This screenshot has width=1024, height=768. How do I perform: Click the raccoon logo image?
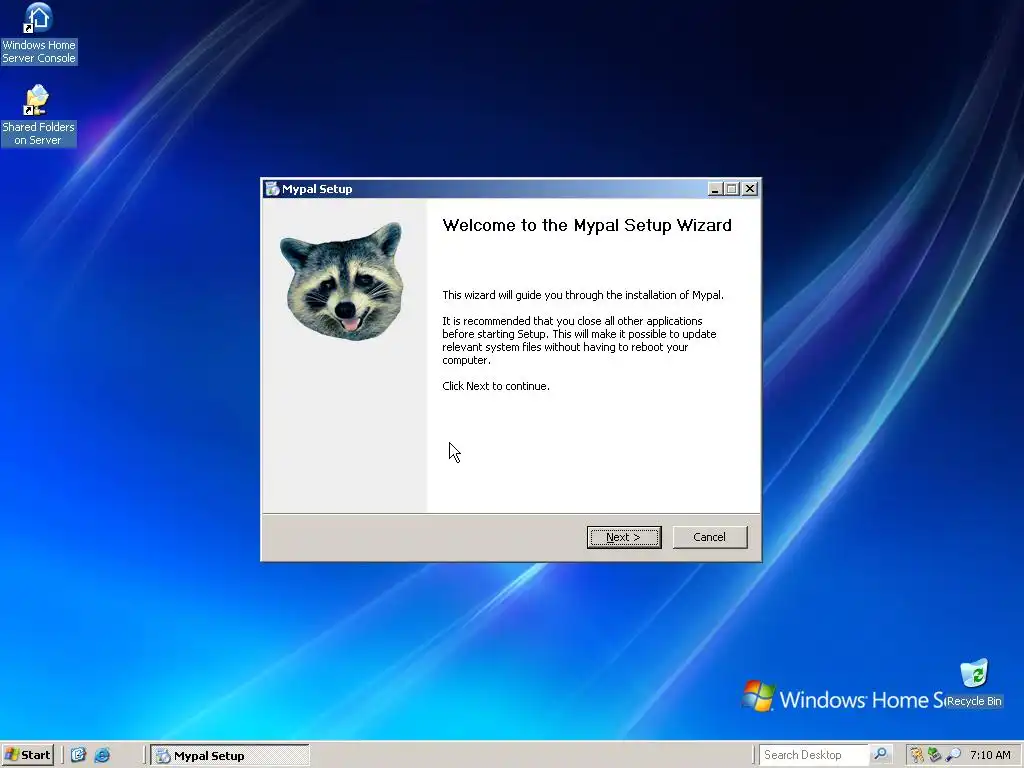pos(342,281)
